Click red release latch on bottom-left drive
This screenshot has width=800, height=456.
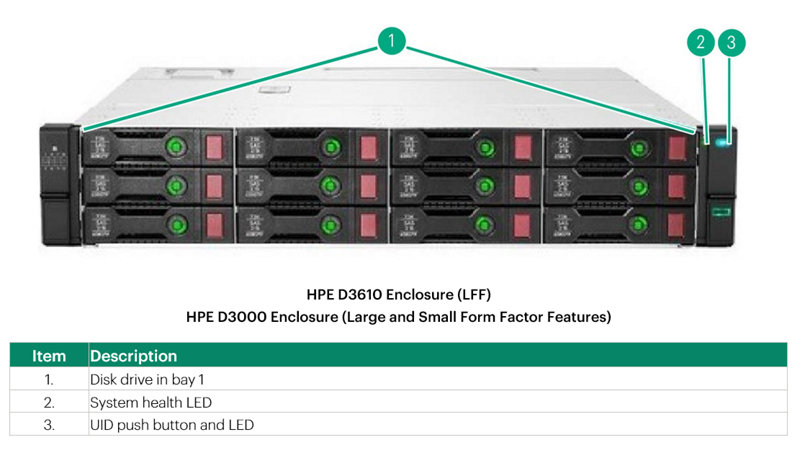click(x=214, y=222)
